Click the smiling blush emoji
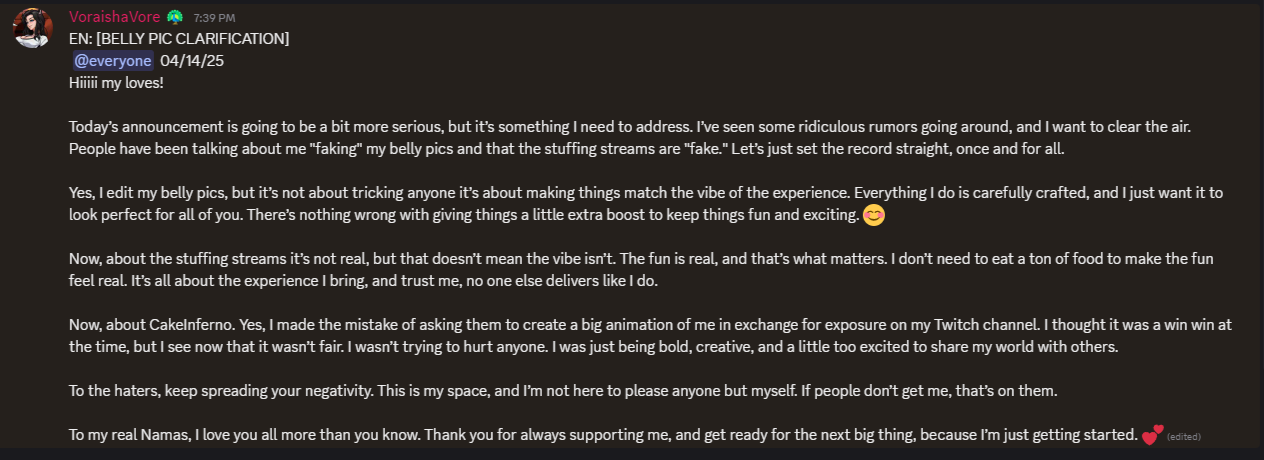Screen dimensions: 1264x460 [874, 215]
